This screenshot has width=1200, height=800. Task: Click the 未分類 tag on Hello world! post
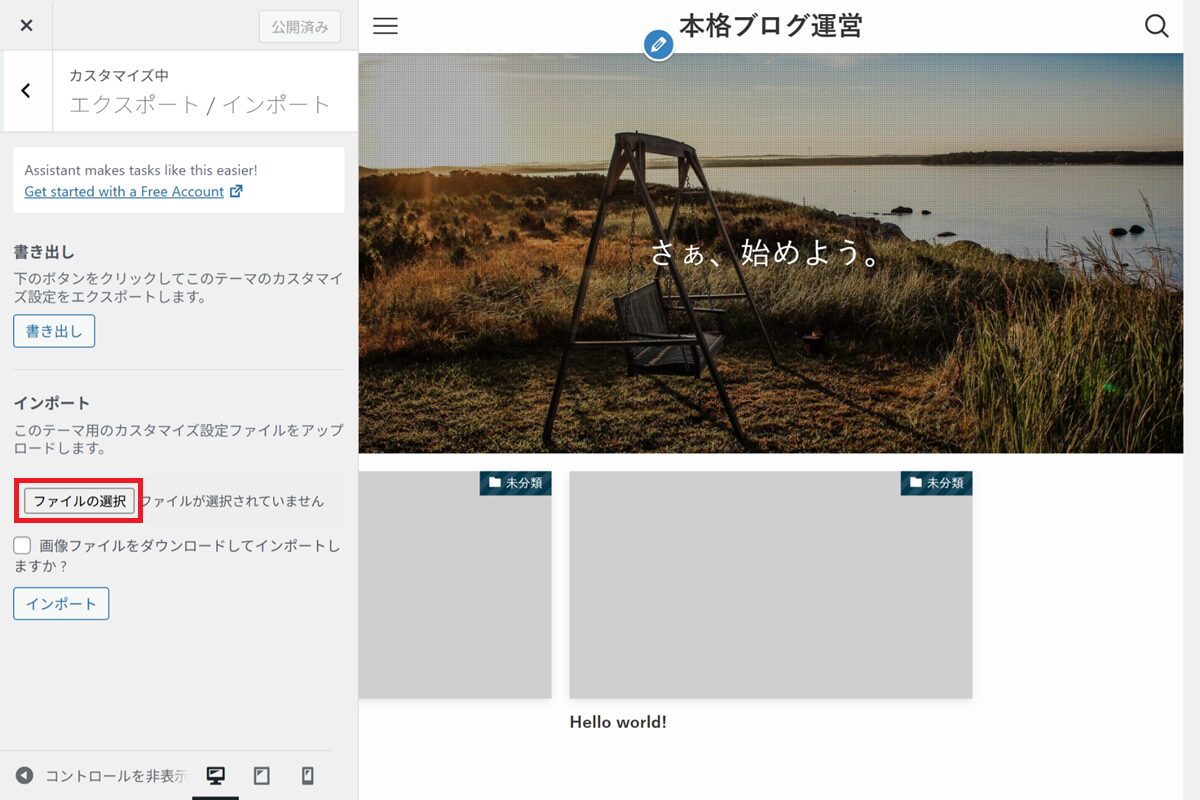tap(936, 483)
